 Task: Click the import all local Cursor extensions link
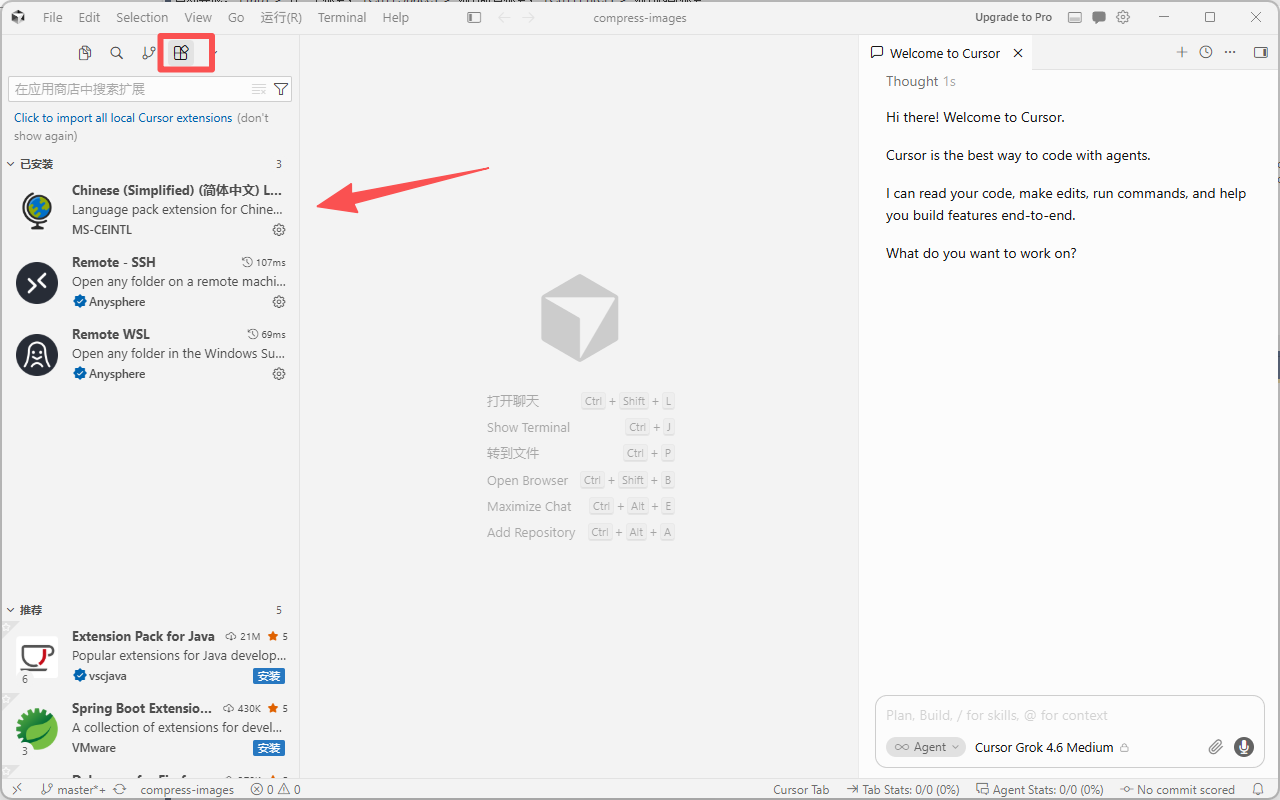pos(123,117)
